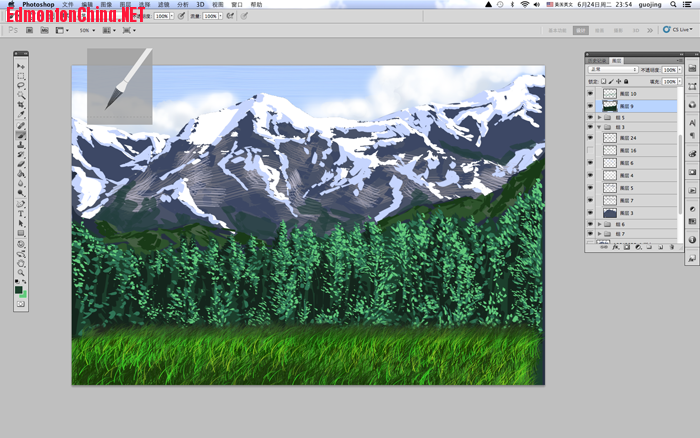Select the Rectangular Marquee tool
The height and width of the screenshot is (438, 700).
[x=21, y=76]
